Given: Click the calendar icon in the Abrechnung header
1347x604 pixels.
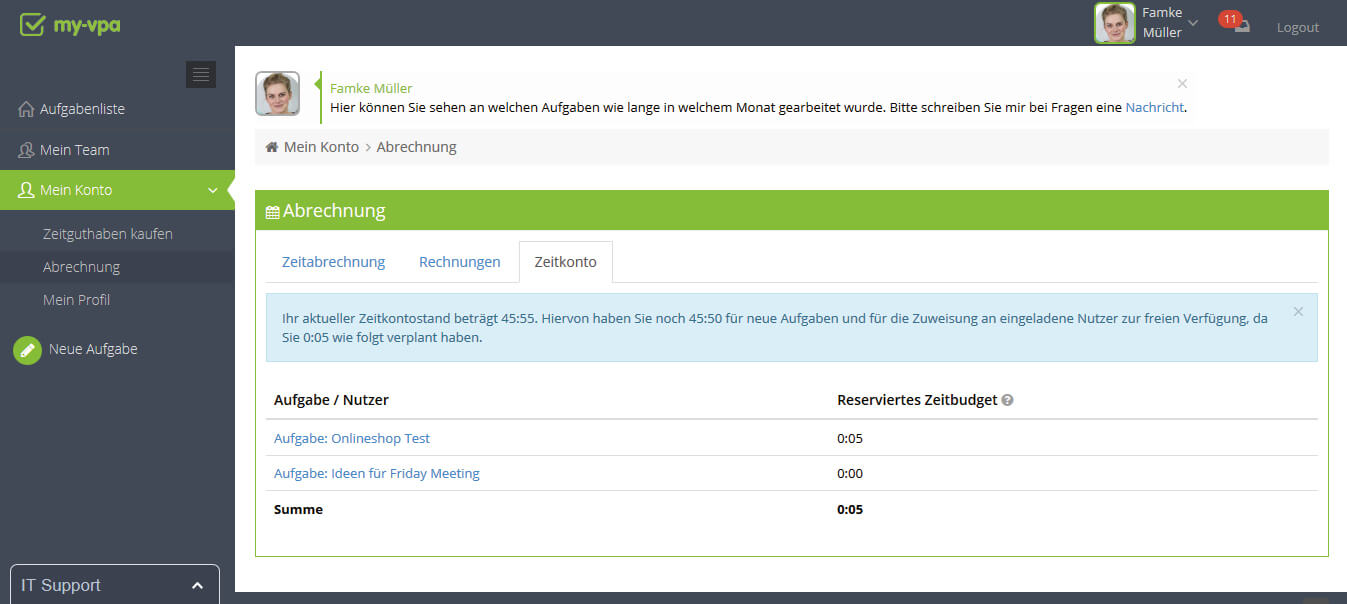Looking at the screenshot, I should click(272, 212).
